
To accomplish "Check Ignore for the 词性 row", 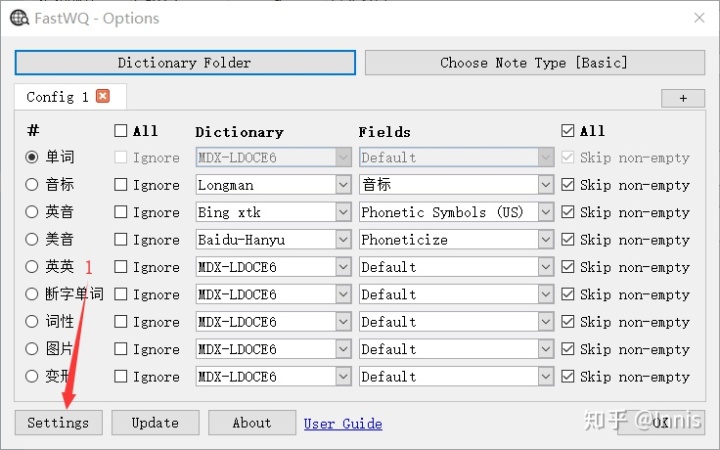I will click(120, 321).
